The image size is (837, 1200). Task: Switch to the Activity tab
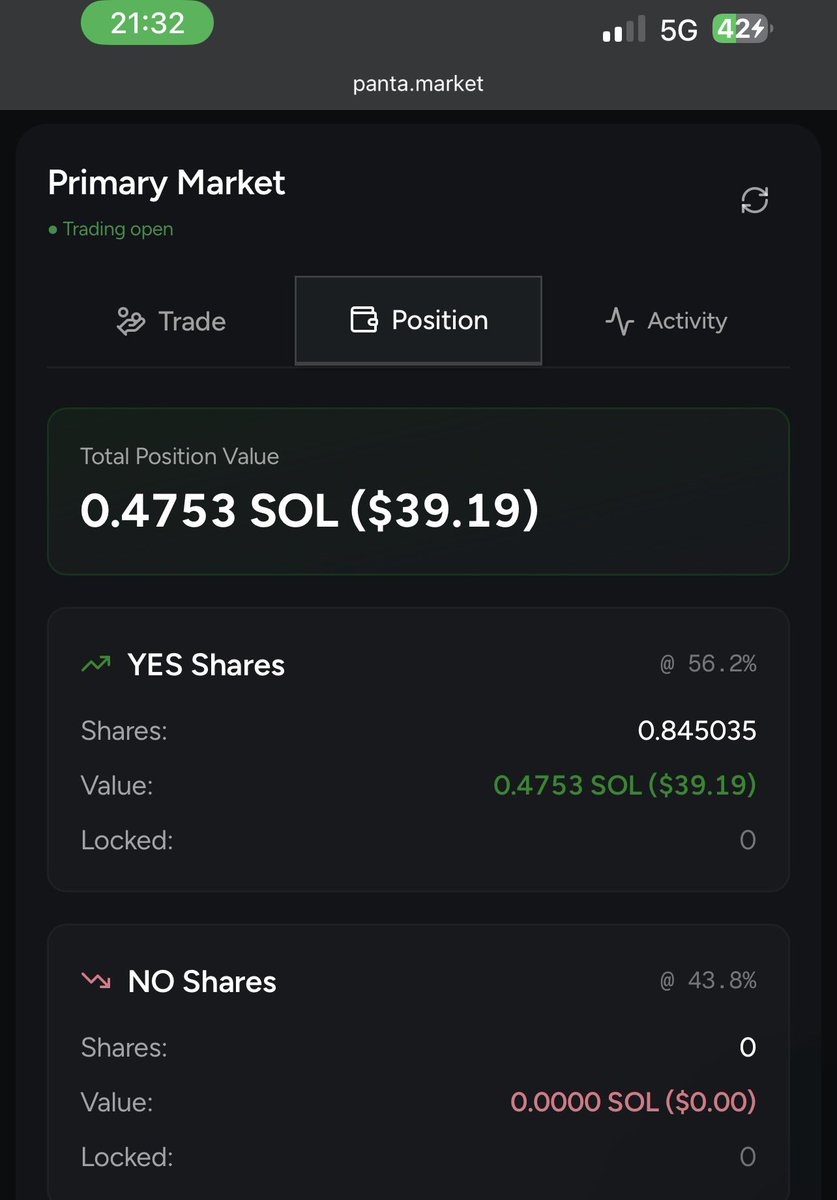[x=666, y=321]
